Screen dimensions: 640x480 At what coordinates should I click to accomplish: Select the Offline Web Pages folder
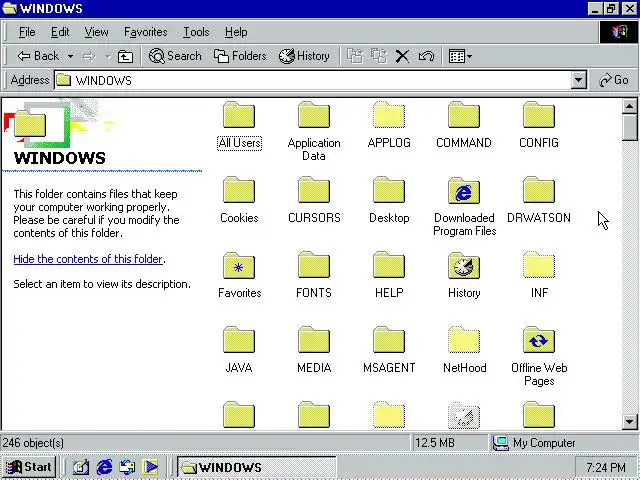pos(539,356)
